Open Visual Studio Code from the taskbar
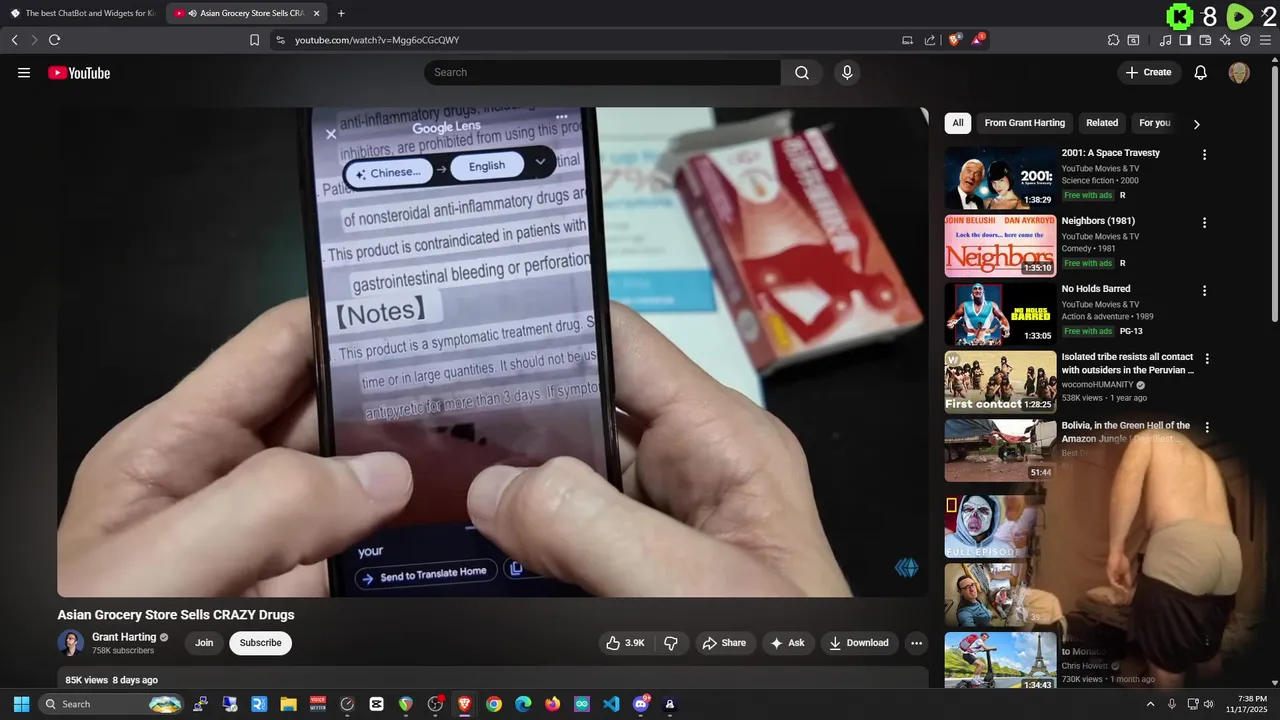Image resolution: width=1280 pixels, height=720 pixels. point(611,704)
